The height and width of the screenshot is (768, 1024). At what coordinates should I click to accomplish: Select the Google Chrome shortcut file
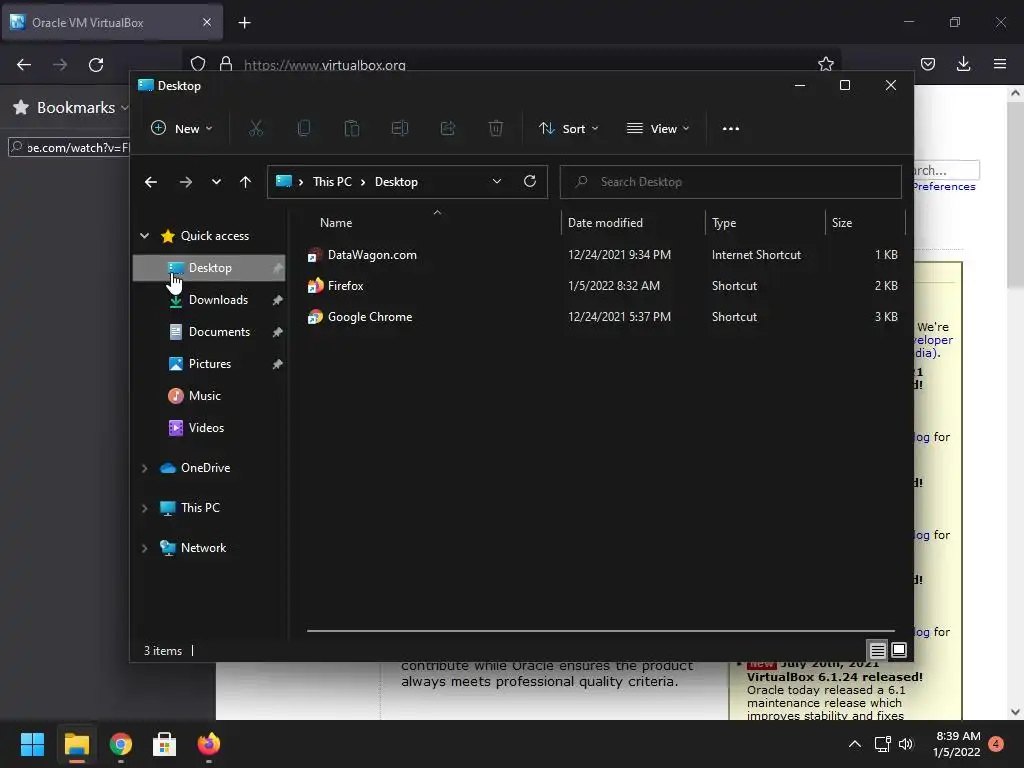(605, 317)
